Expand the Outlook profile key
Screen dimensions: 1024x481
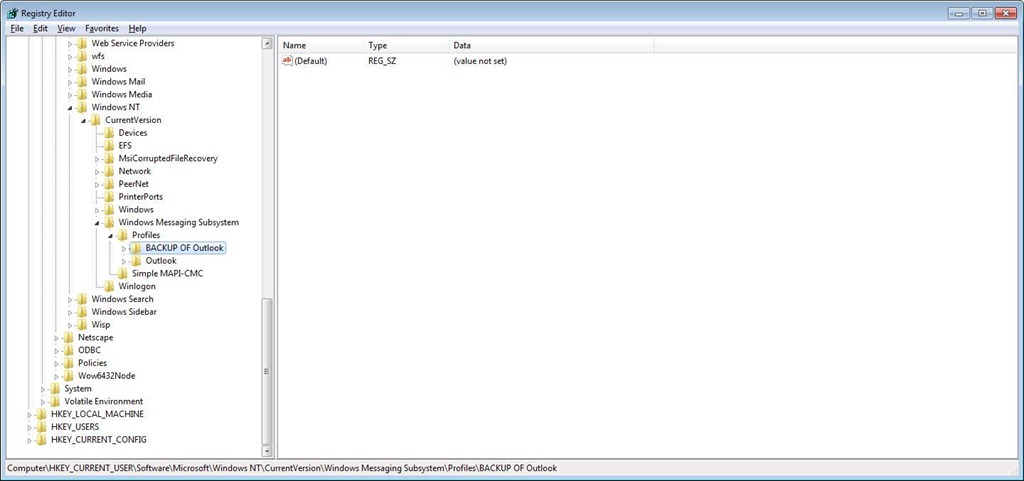pos(124,261)
